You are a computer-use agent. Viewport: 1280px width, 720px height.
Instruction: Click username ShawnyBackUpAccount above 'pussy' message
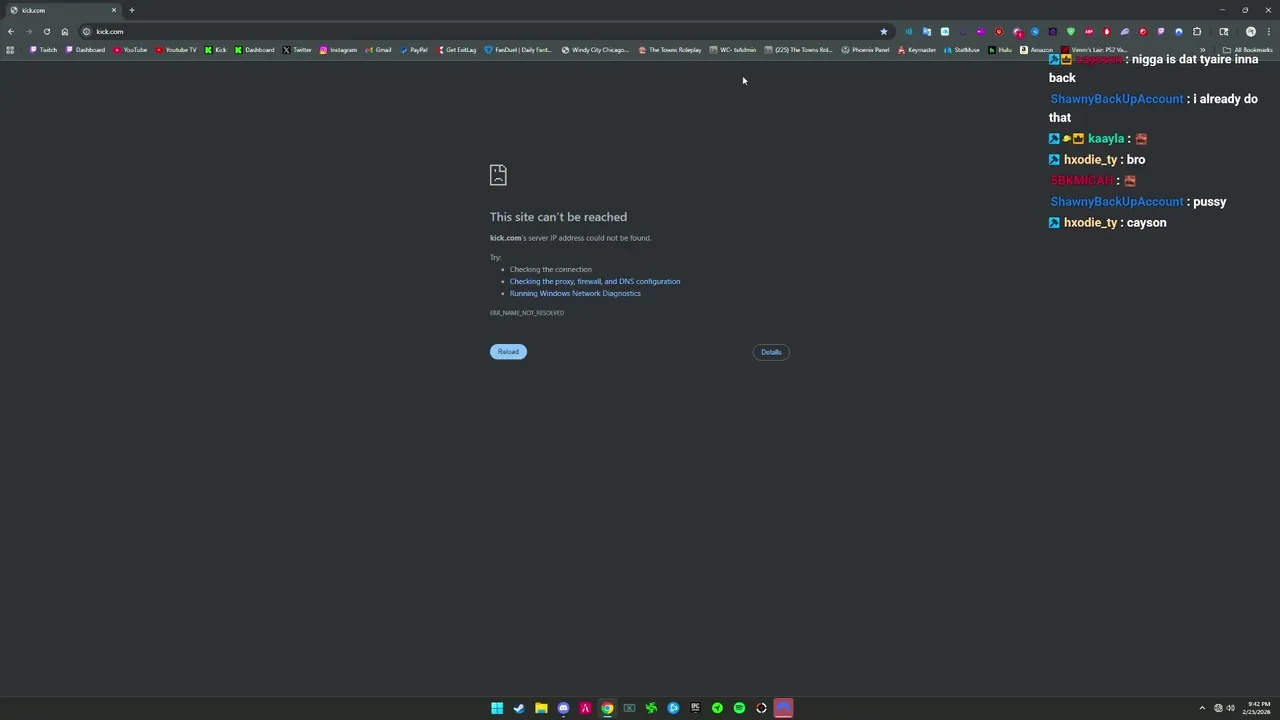click(1116, 202)
